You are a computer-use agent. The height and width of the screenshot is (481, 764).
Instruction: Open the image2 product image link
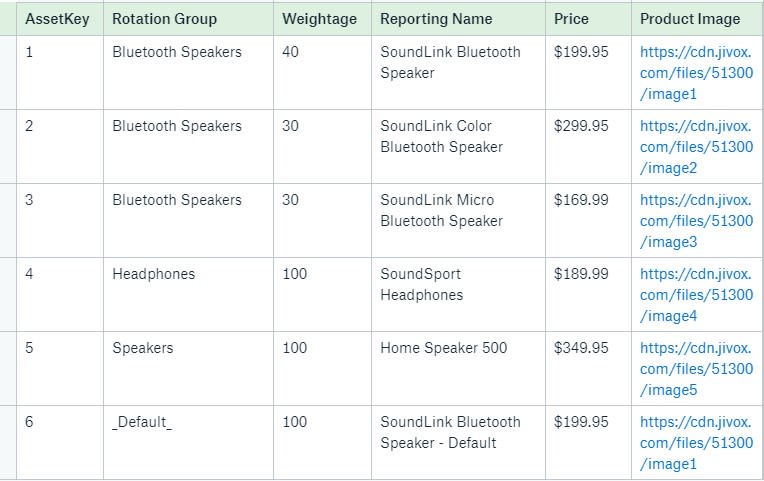coord(696,147)
